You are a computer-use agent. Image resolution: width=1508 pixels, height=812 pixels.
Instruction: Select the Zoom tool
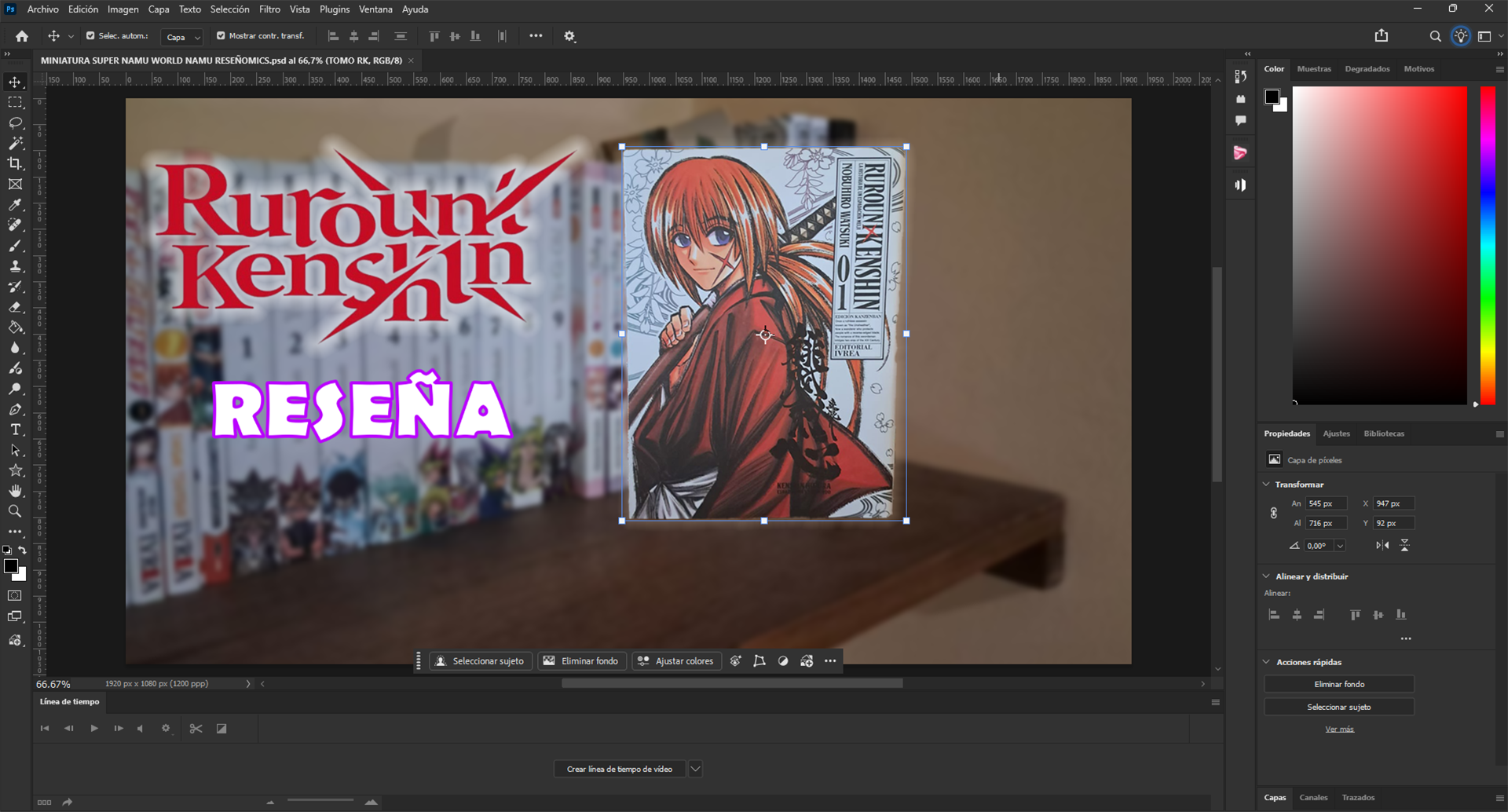point(15,511)
